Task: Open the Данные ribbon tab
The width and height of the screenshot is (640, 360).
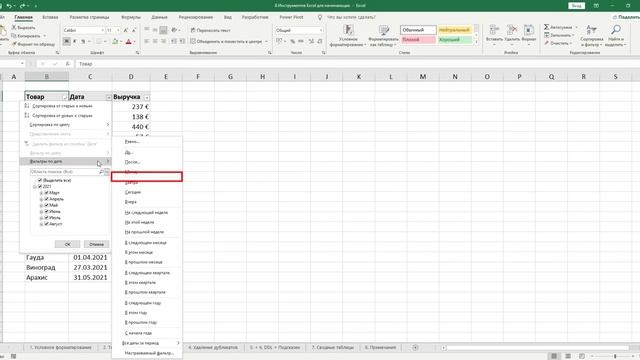Action: pyautogui.click(x=159, y=17)
